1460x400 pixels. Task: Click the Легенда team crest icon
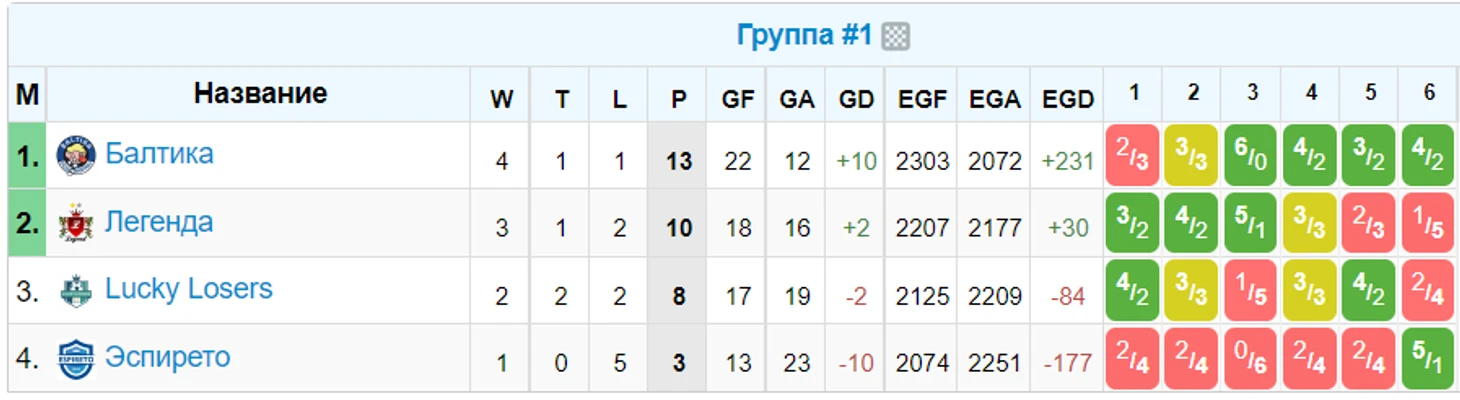coord(76,223)
